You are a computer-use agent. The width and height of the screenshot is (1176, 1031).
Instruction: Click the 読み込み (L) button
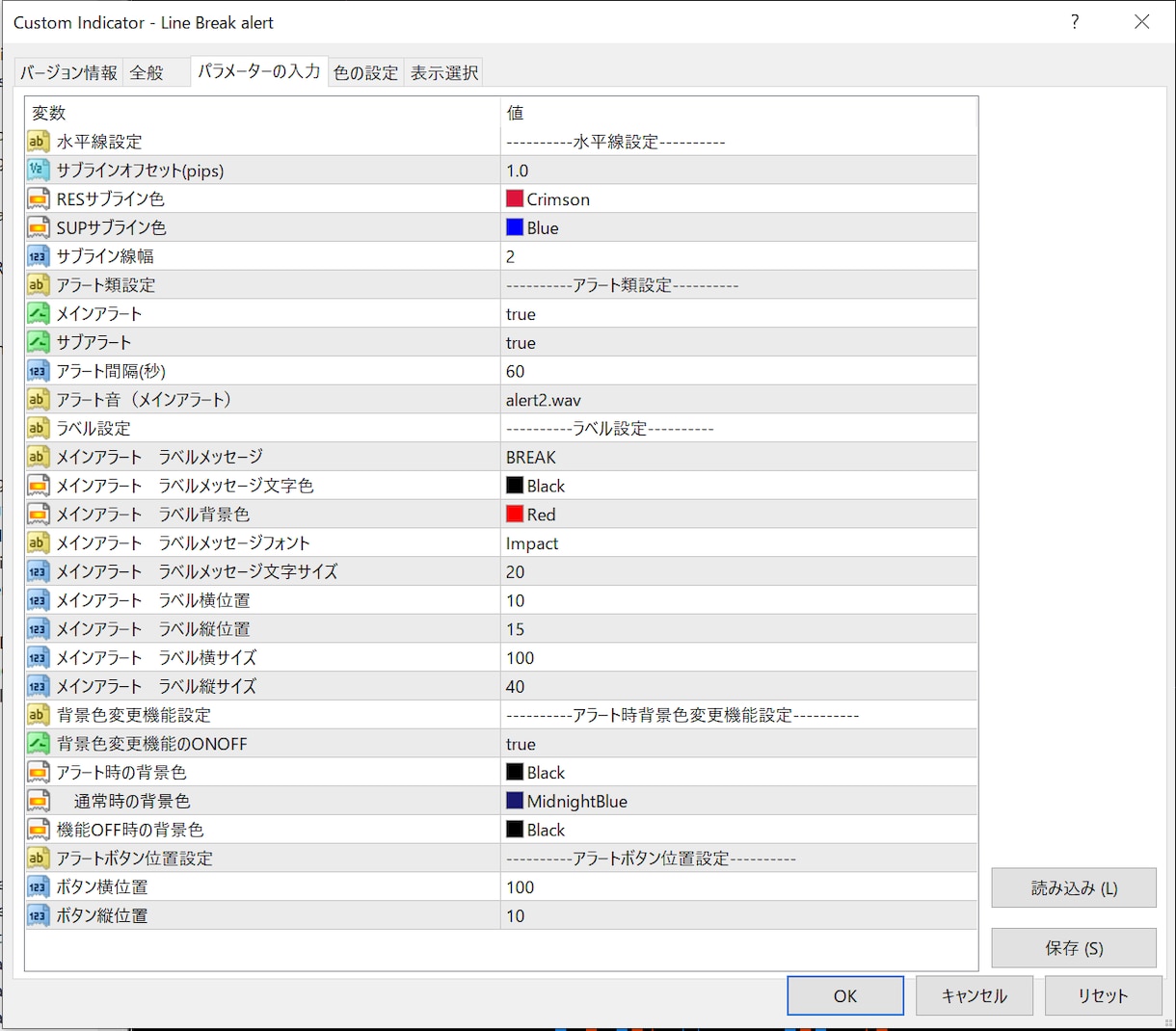tap(1074, 887)
